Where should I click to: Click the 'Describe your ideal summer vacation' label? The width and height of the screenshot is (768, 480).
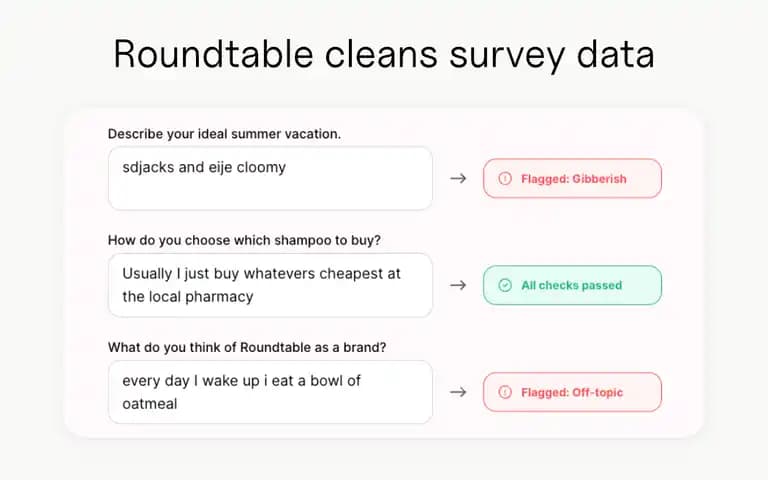click(224, 134)
